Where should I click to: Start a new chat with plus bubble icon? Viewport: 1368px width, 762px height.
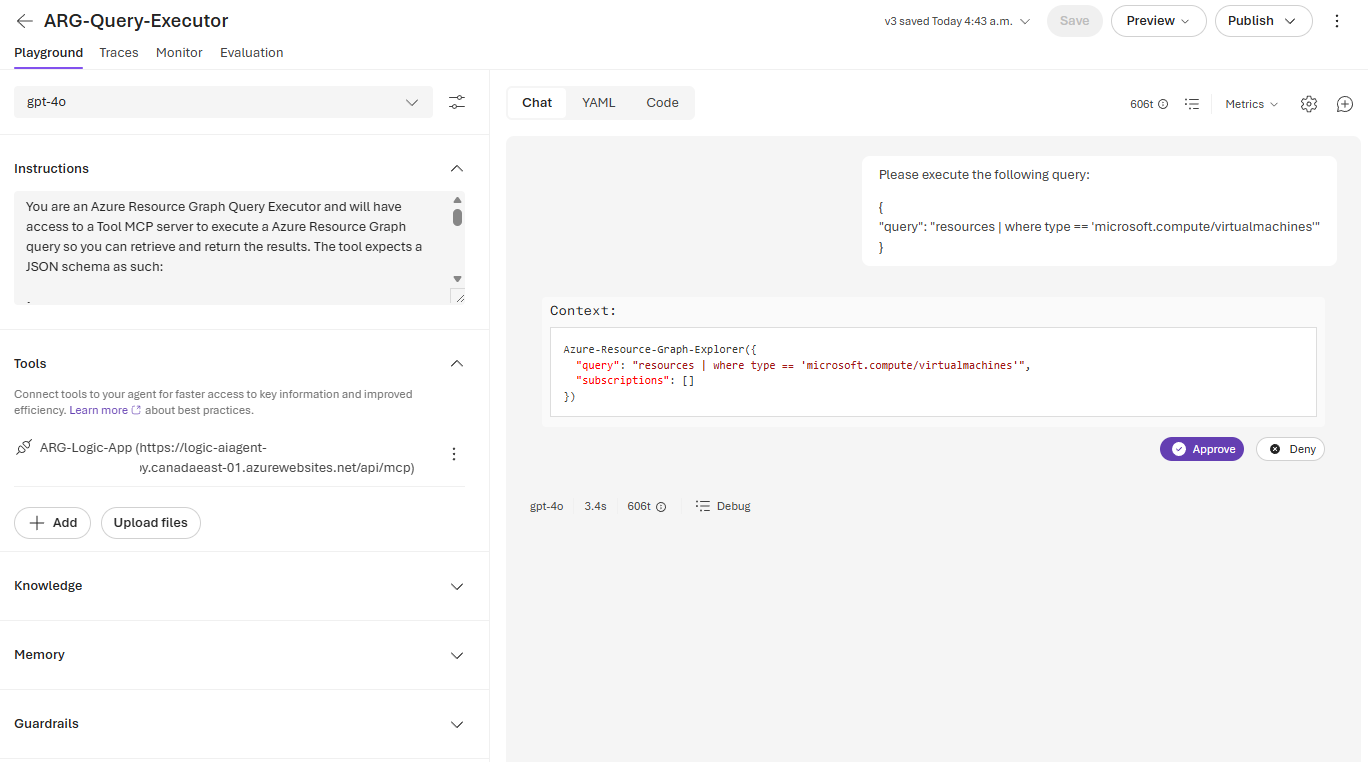(x=1345, y=104)
